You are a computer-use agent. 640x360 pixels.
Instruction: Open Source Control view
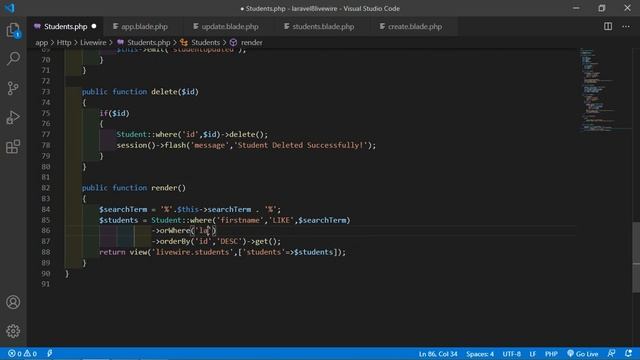[x=13, y=88]
